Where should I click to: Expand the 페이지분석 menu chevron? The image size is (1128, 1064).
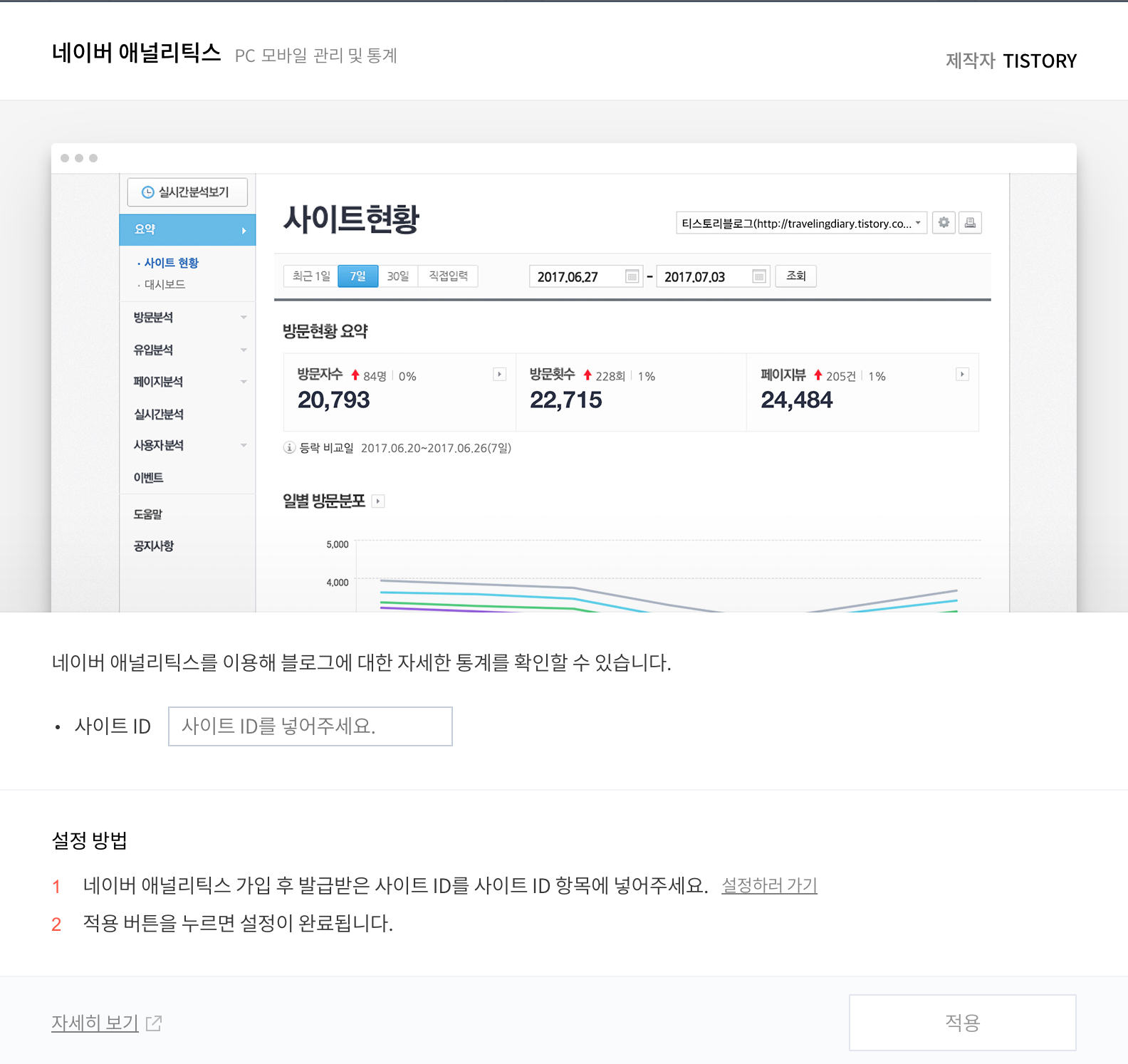tap(244, 382)
